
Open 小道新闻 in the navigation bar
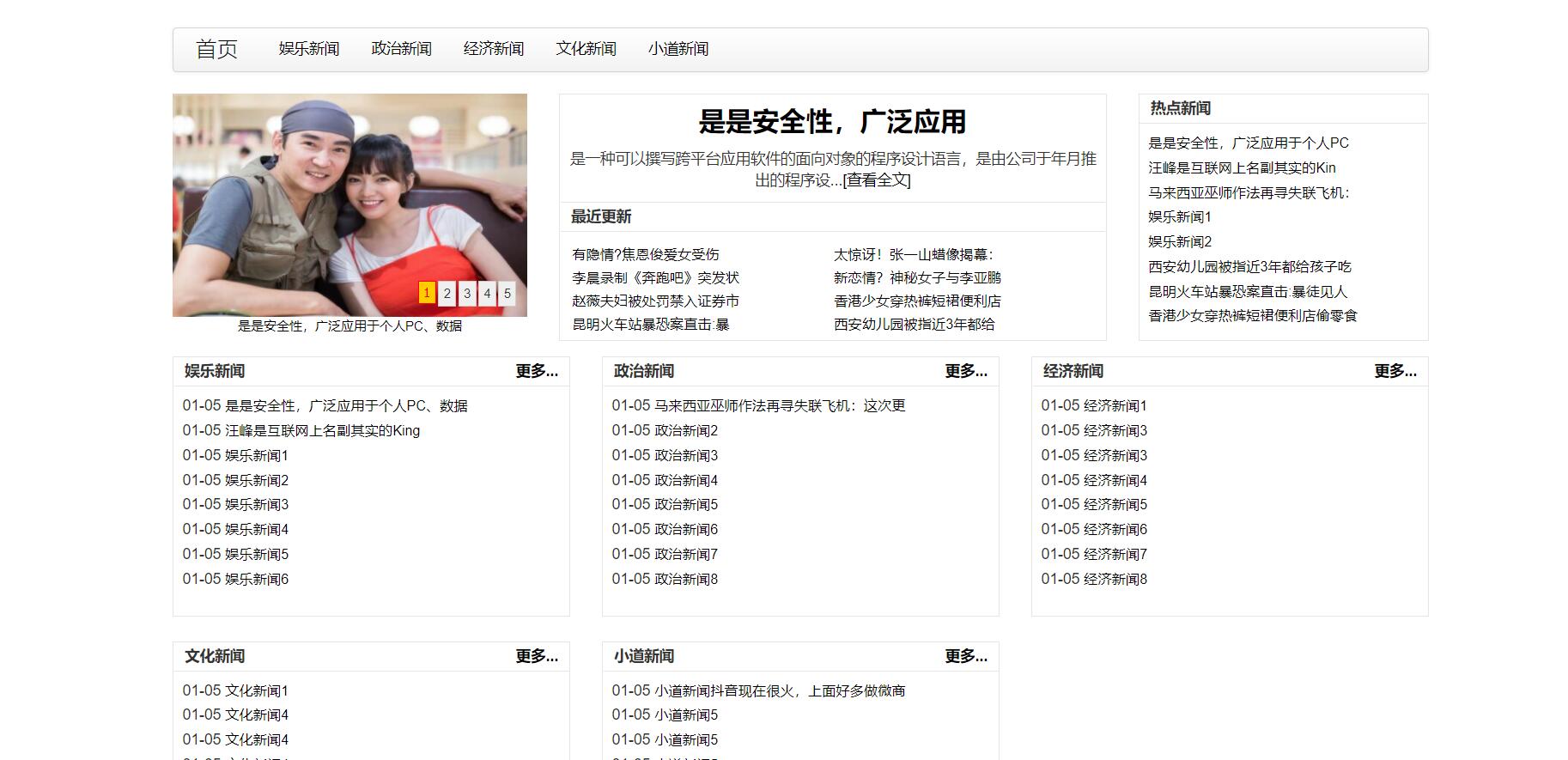tap(678, 49)
